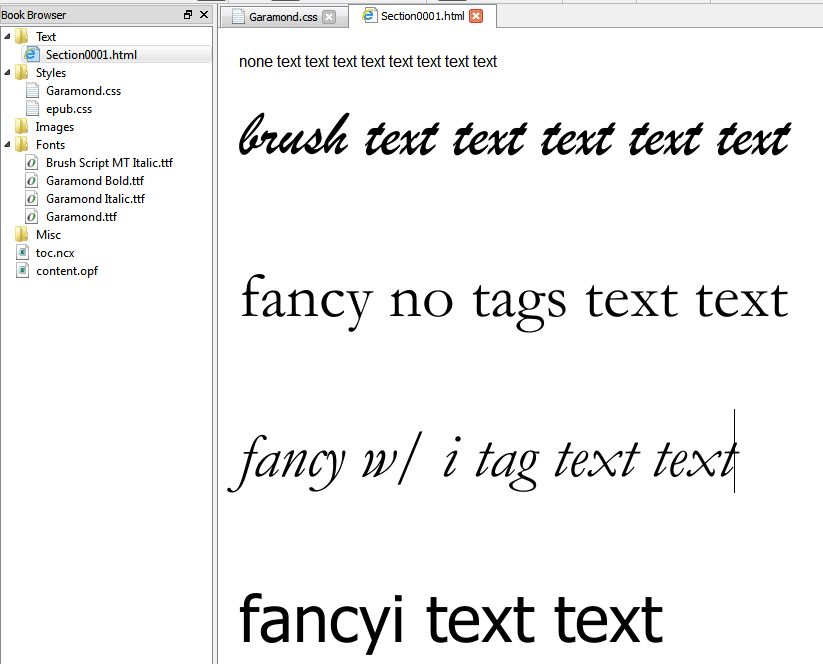This screenshot has width=823, height=664.
Task: Switch to the Section0001.html tab
Action: pyautogui.click(x=423, y=16)
